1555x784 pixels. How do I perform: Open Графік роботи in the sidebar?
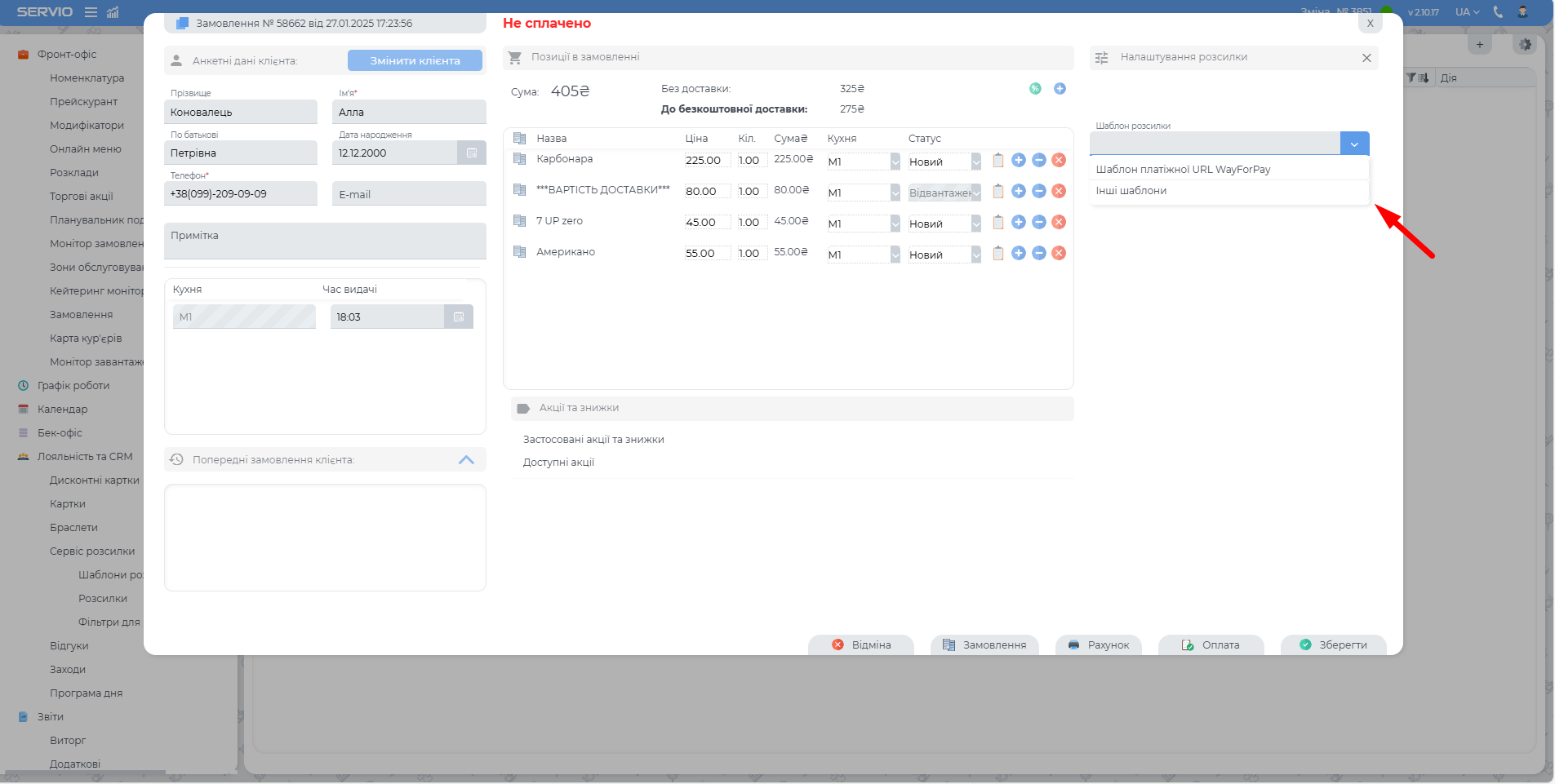[x=73, y=386]
